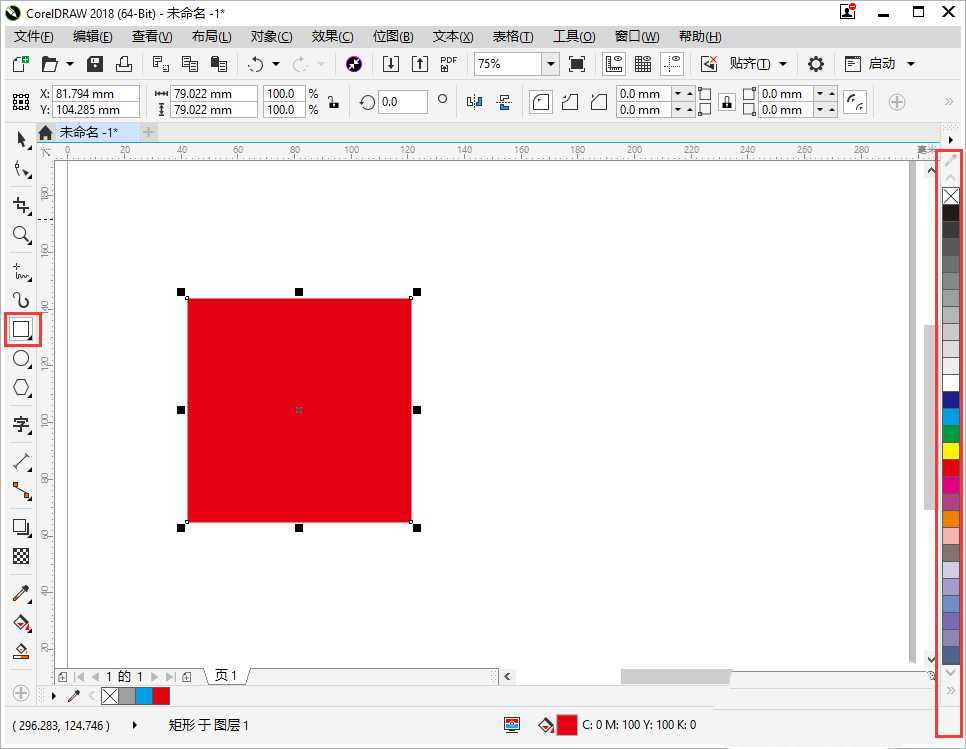Choose the Polygon tool
The height and width of the screenshot is (749, 966).
[21, 388]
